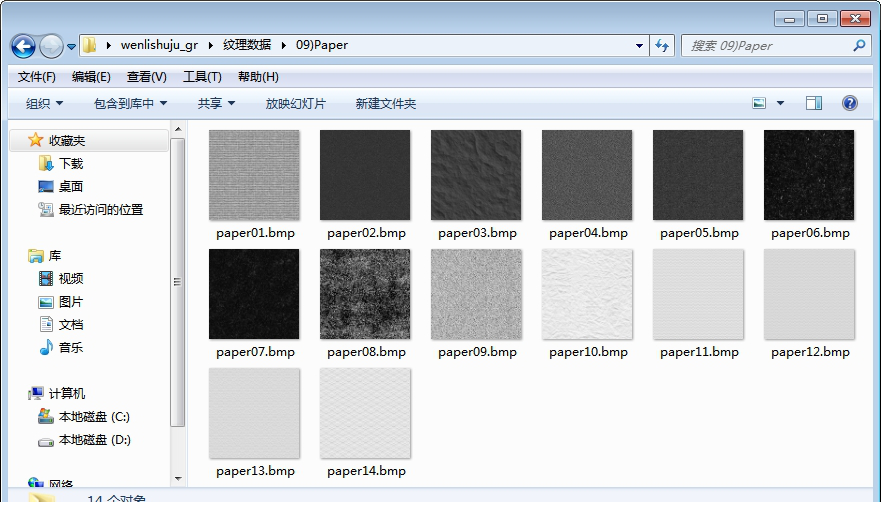Open the 音乐 library
The width and height of the screenshot is (881, 522).
coord(71,348)
